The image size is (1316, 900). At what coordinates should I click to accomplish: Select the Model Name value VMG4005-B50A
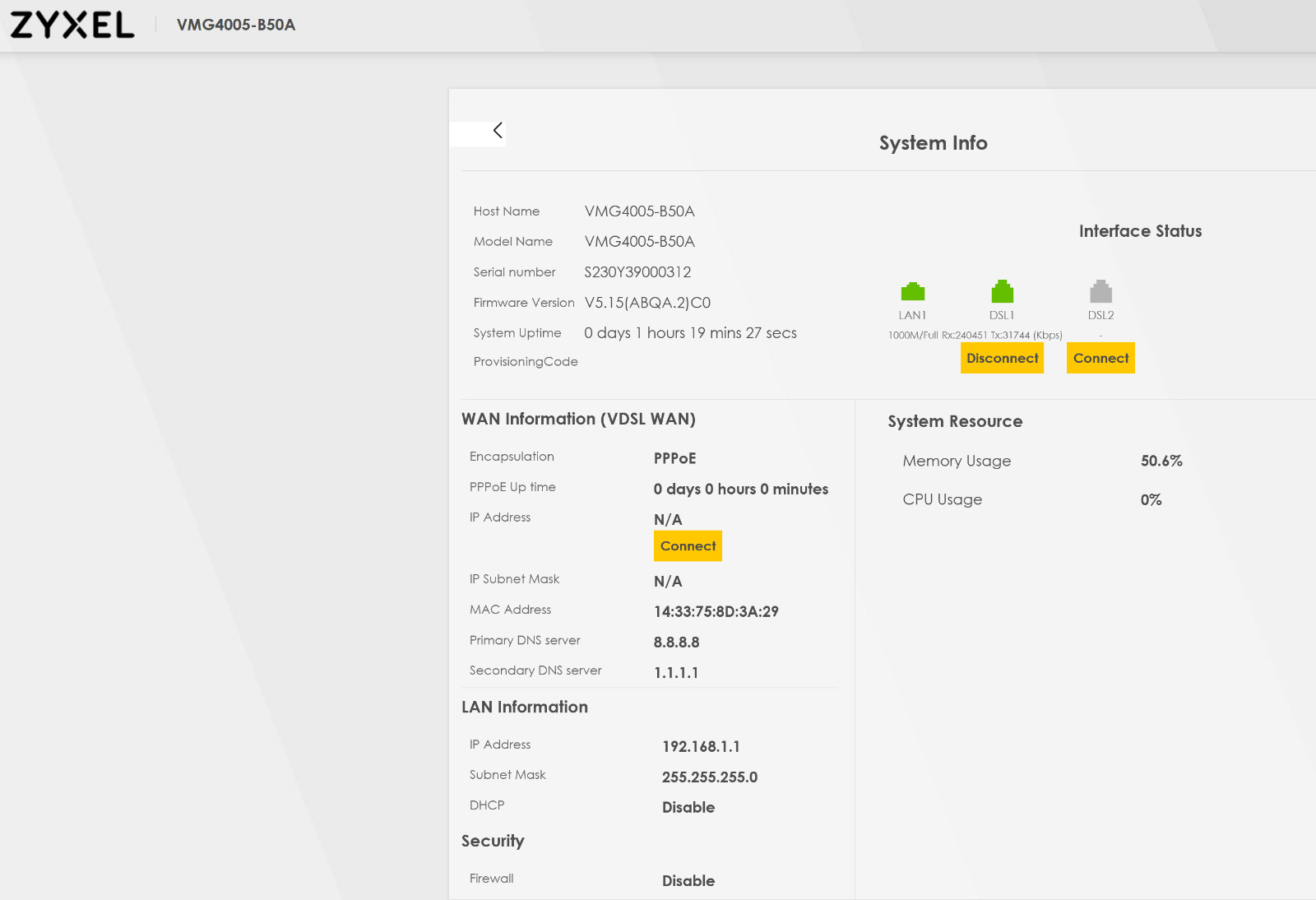coord(640,242)
